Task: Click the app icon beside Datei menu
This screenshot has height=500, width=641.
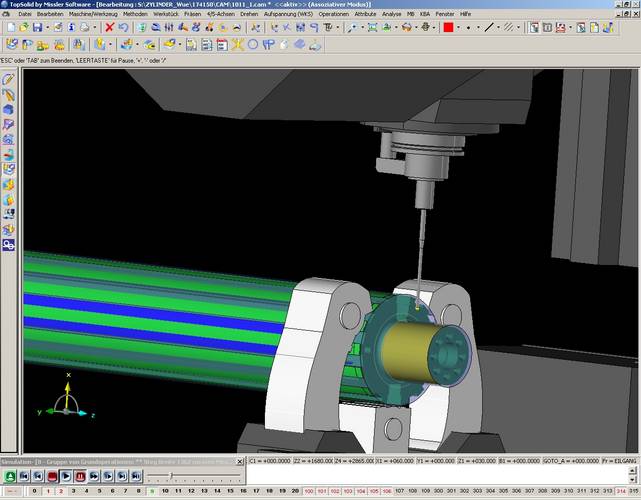Action: (x=6, y=14)
